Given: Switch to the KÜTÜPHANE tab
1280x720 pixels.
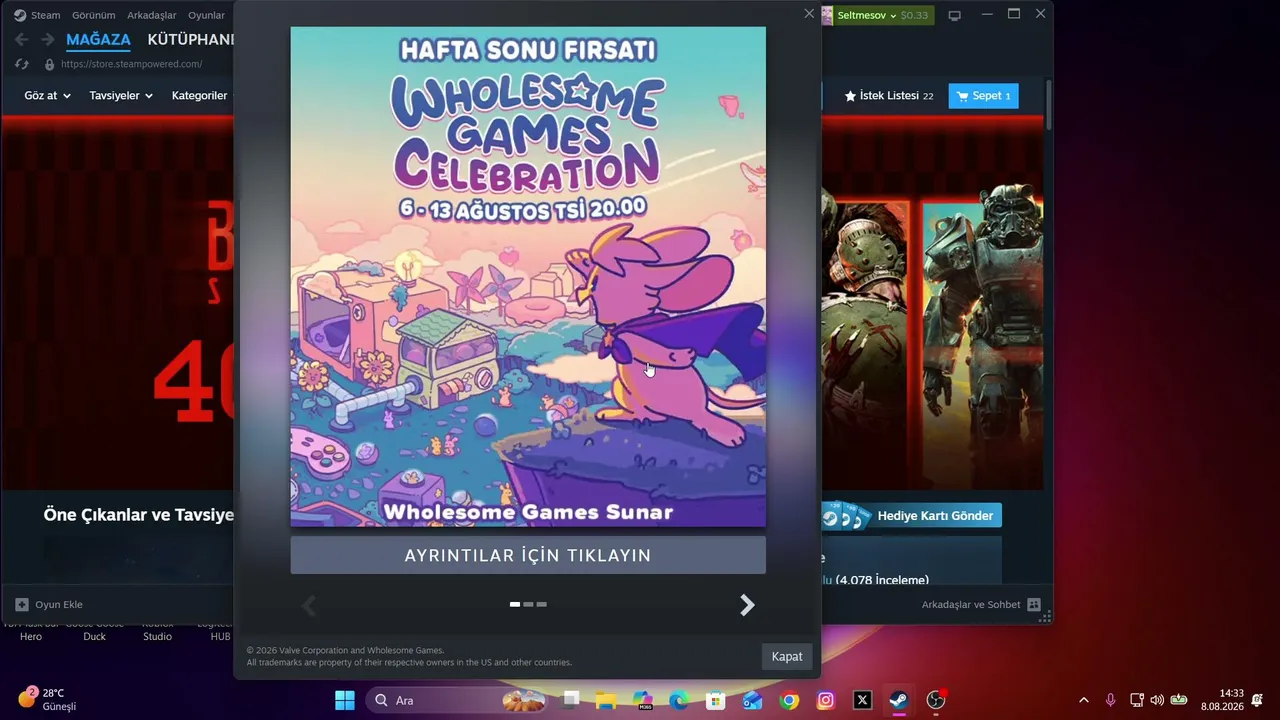Looking at the screenshot, I should point(190,40).
